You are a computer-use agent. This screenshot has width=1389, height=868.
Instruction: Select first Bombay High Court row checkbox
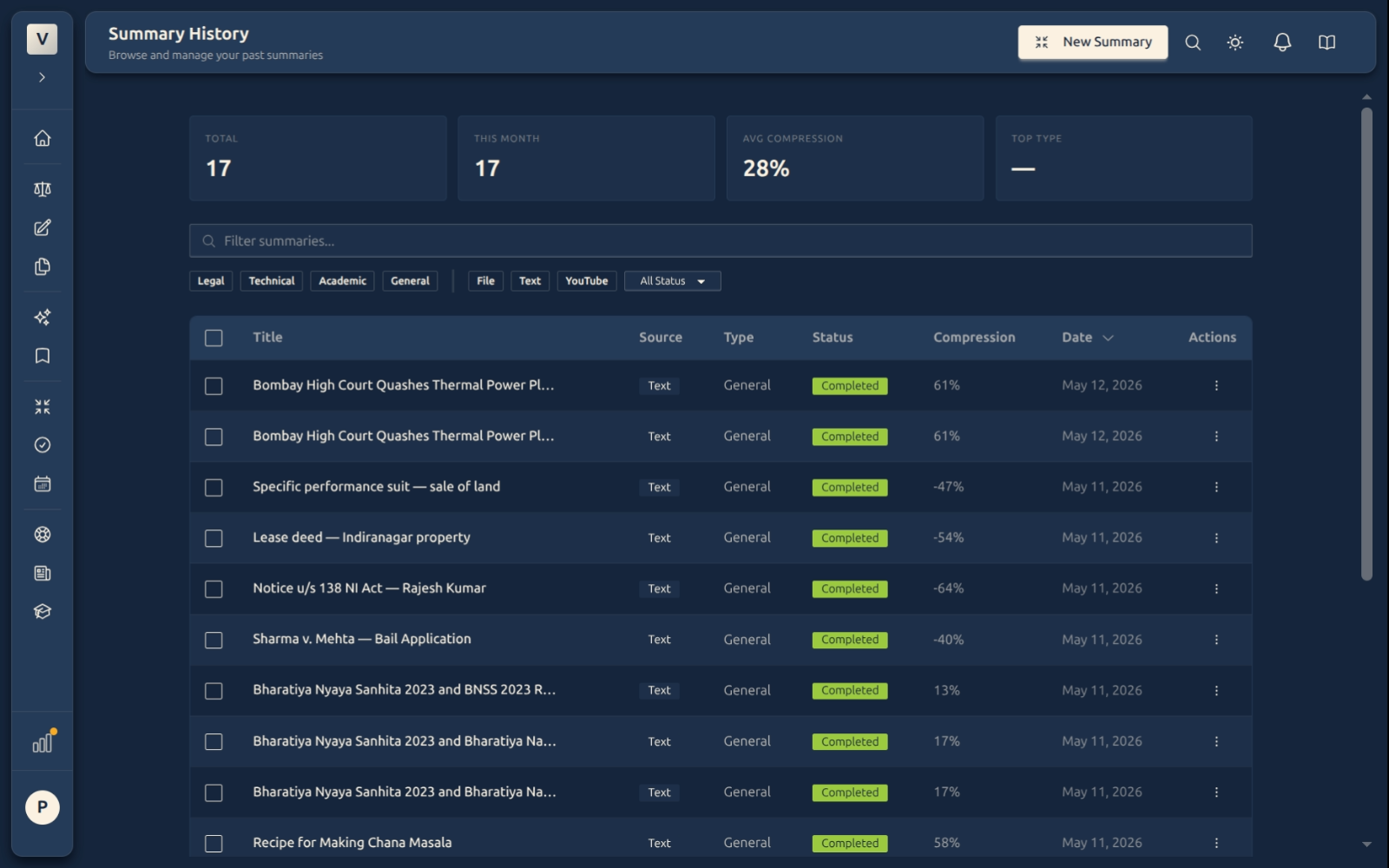click(x=214, y=385)
